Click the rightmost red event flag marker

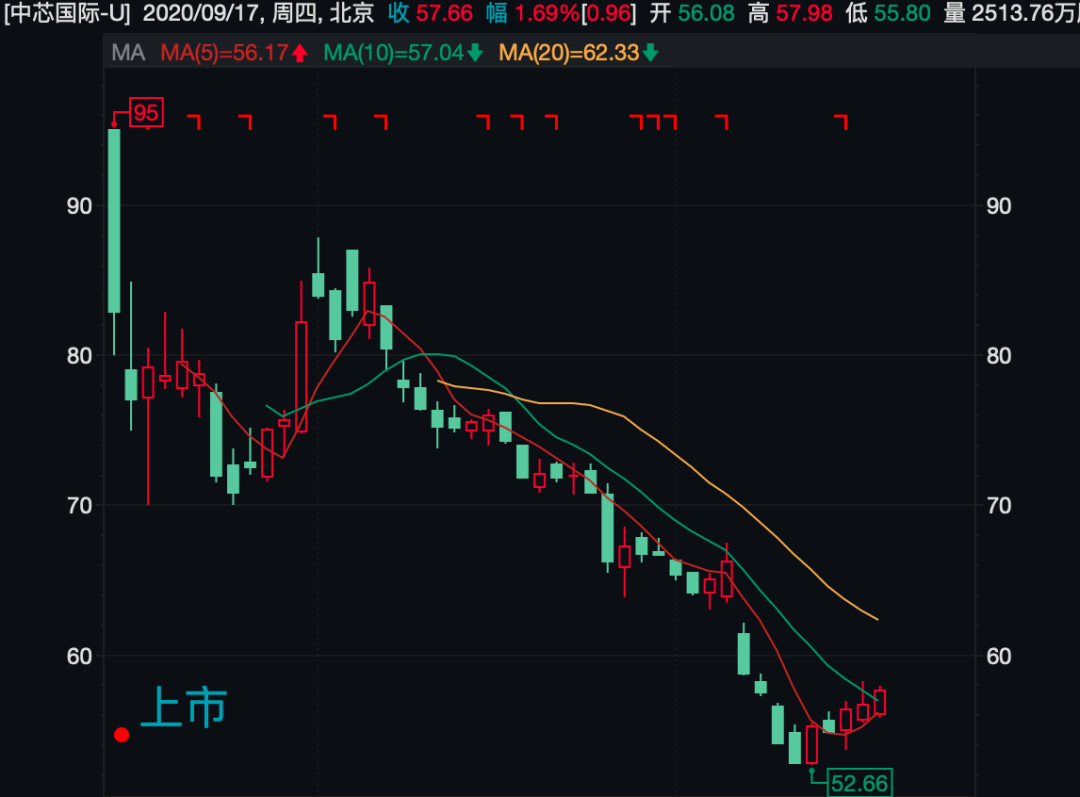(841, 122)
